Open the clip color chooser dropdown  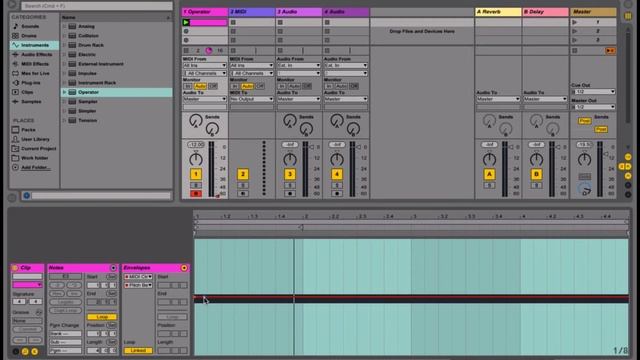(x=27, y=284)
